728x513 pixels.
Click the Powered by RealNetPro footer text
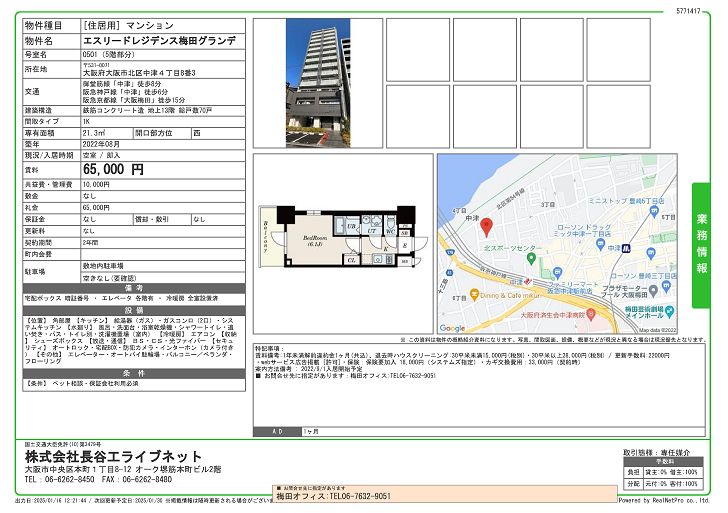coord(664,500)
